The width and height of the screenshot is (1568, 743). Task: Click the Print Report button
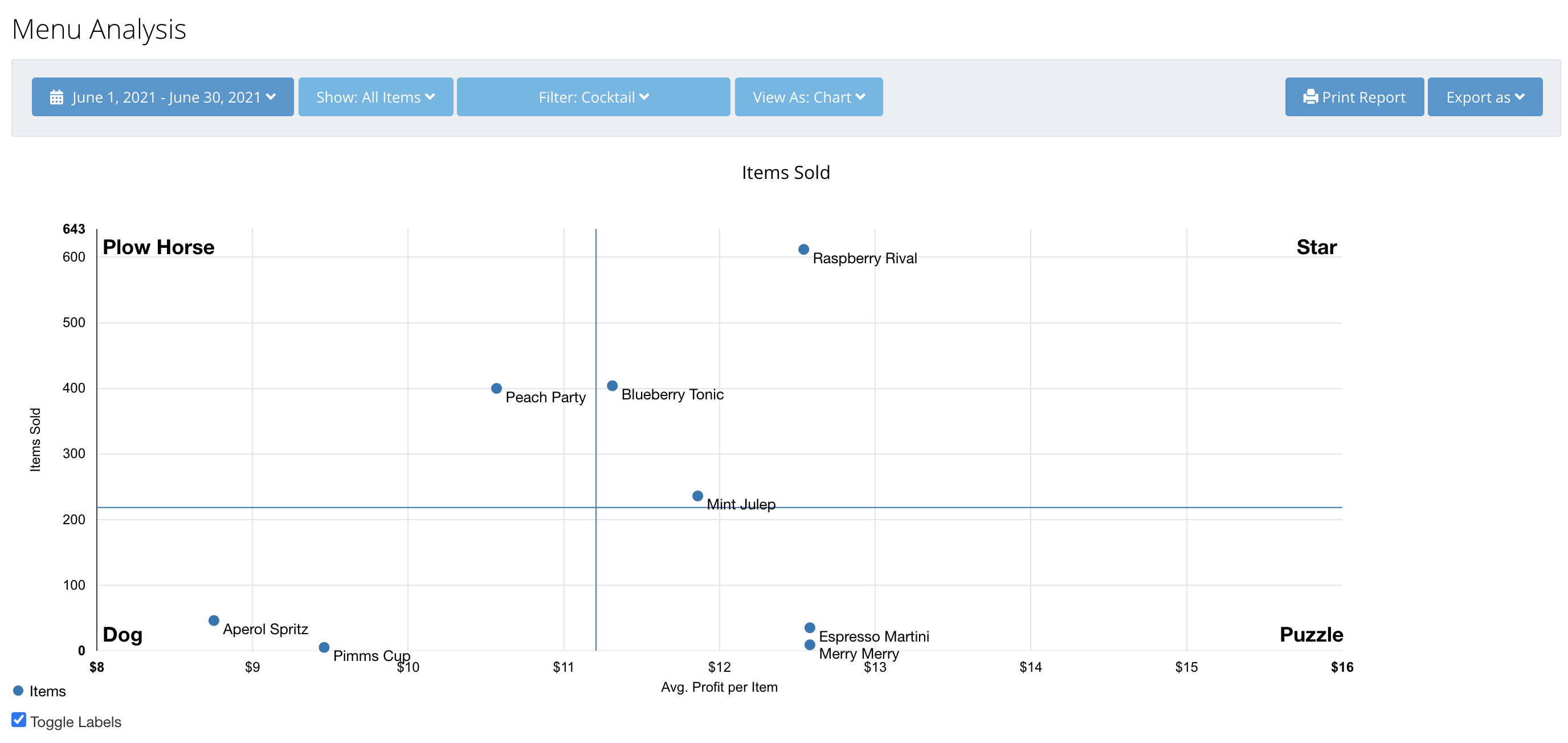[1354, 97]
